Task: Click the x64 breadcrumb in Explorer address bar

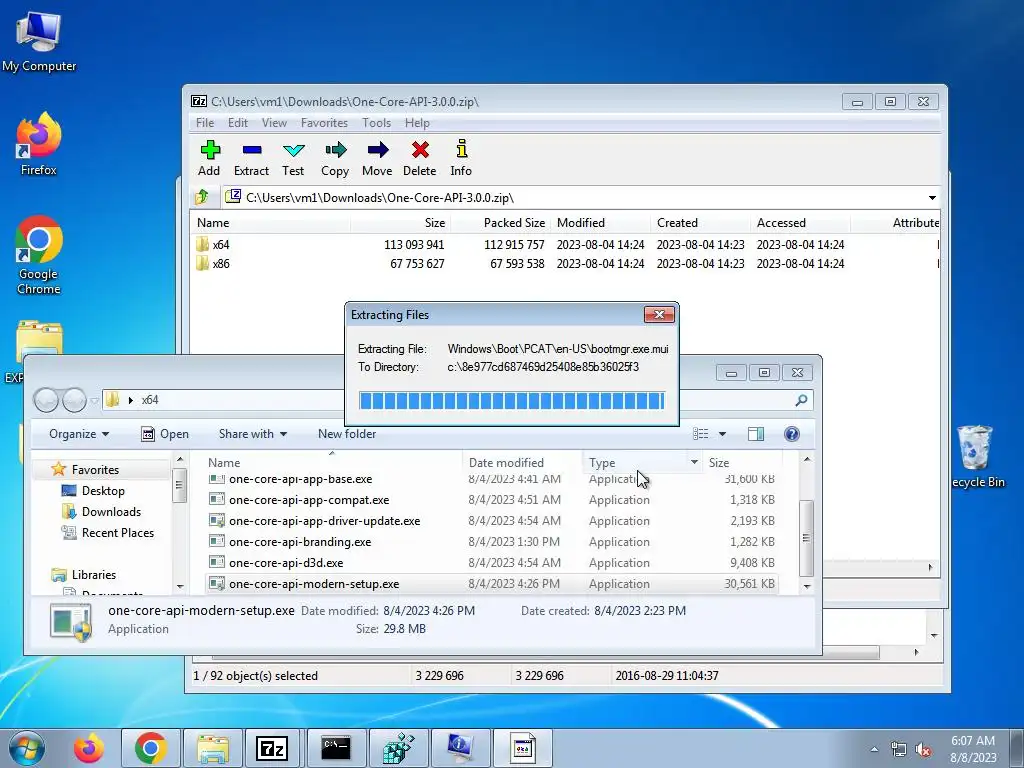Action: click(x=150, y=400)
